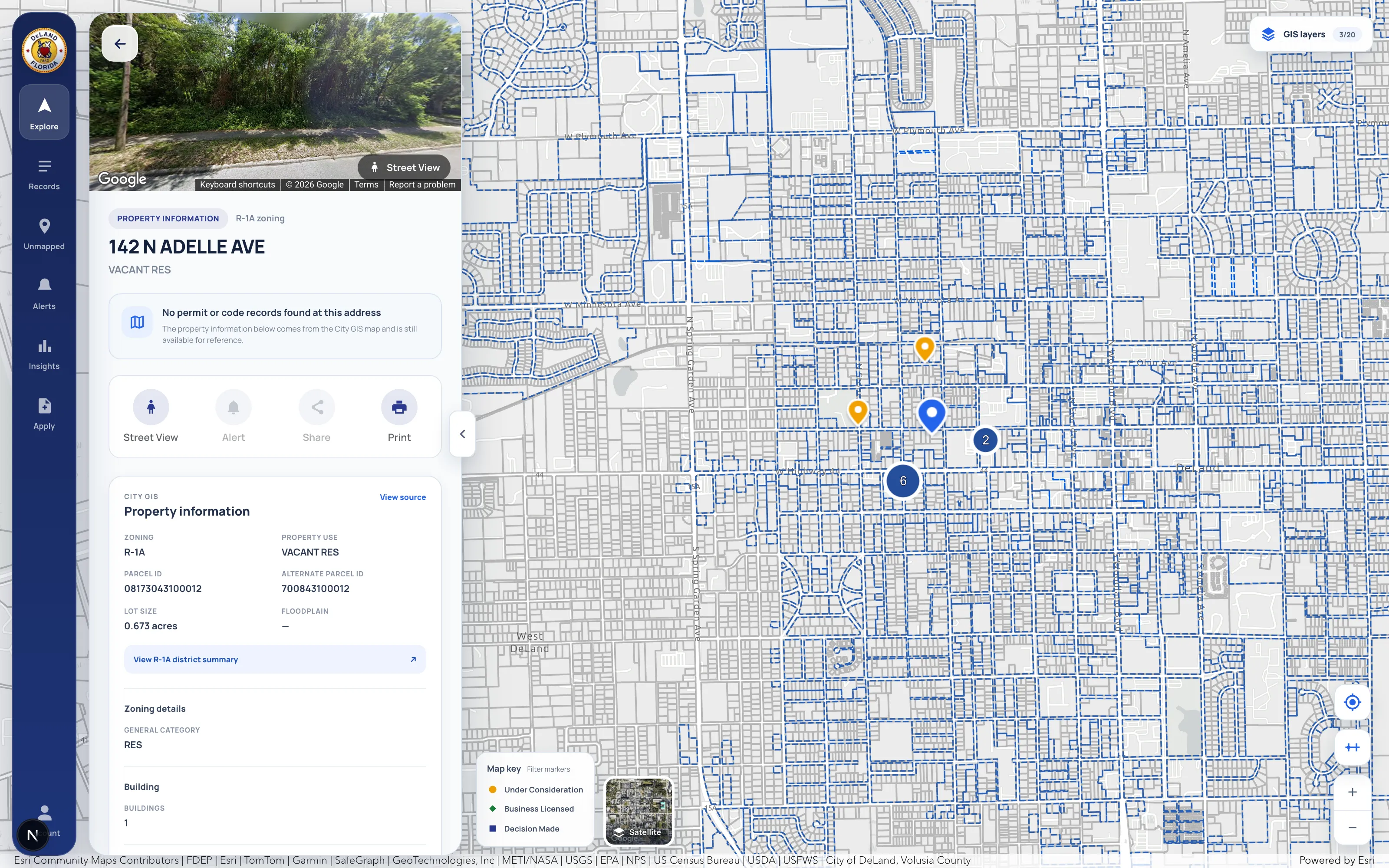
Task: Click the DeLand Florida city seal logo
Action: tap(44, 50)
